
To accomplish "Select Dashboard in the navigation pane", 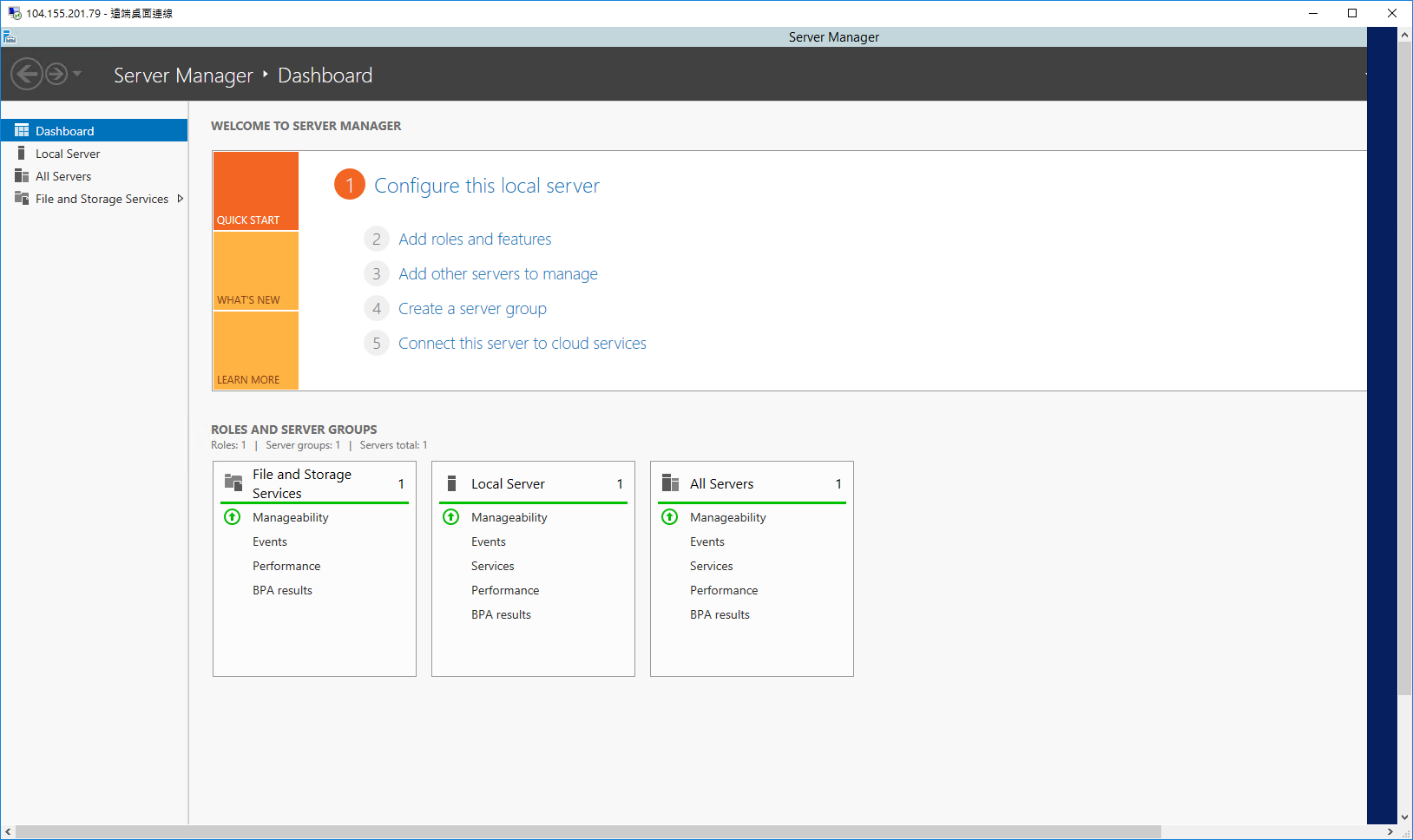I will pyautogui.click(x=94, y=130).
